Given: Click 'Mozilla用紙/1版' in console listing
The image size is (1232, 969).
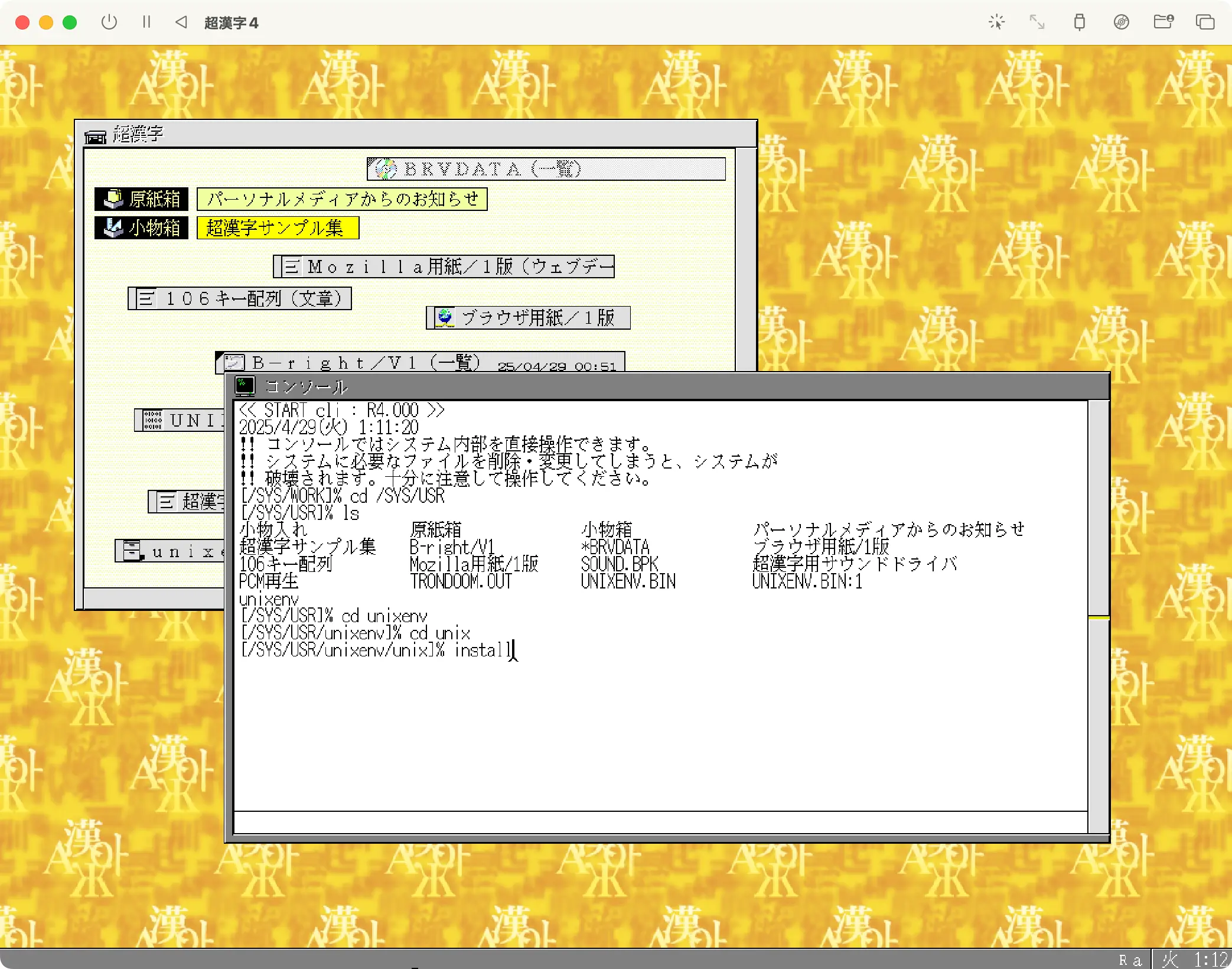Looking at the screenshot, I should point(474,564).
